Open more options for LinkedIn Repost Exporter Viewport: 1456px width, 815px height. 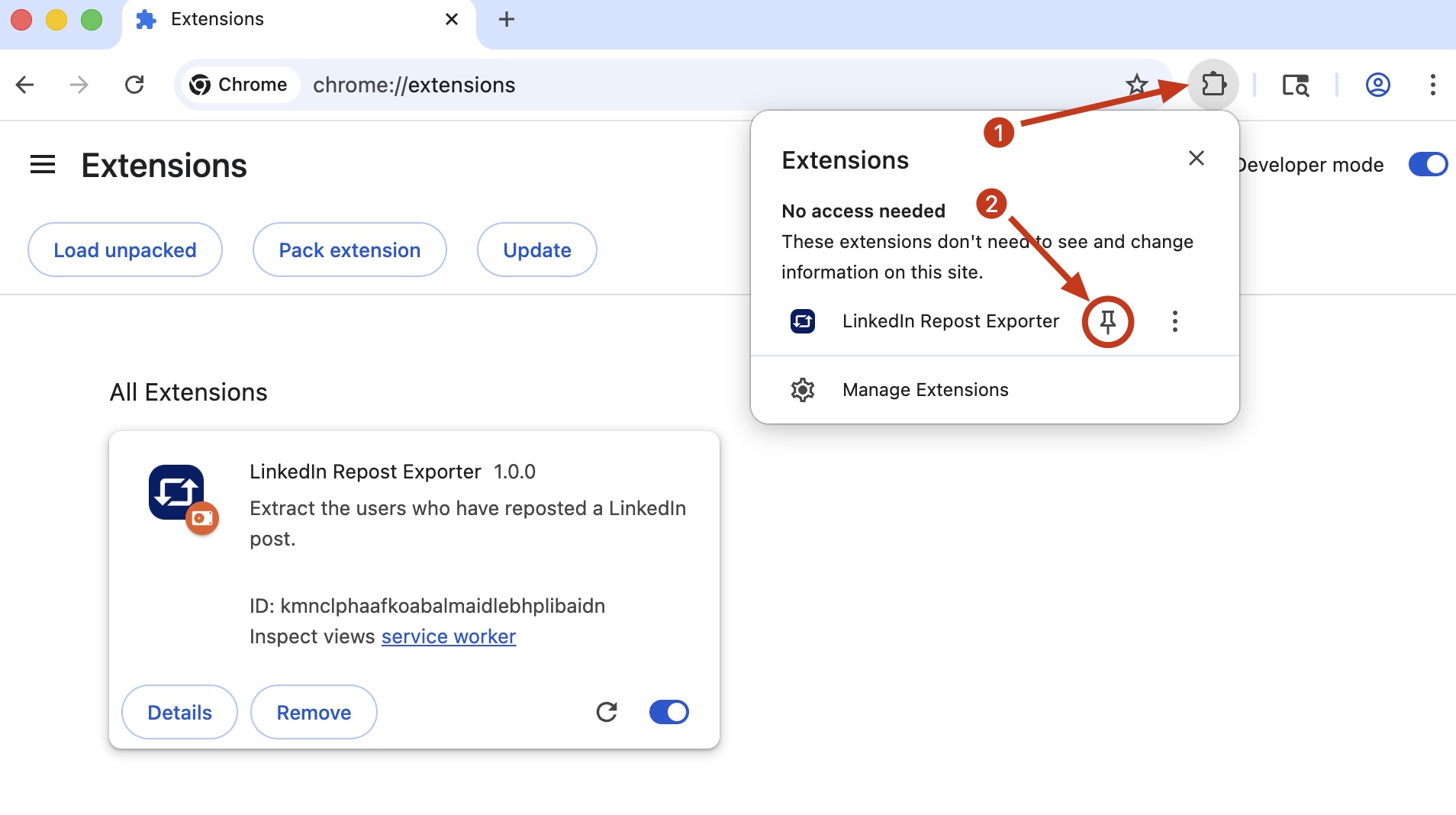1175,321
